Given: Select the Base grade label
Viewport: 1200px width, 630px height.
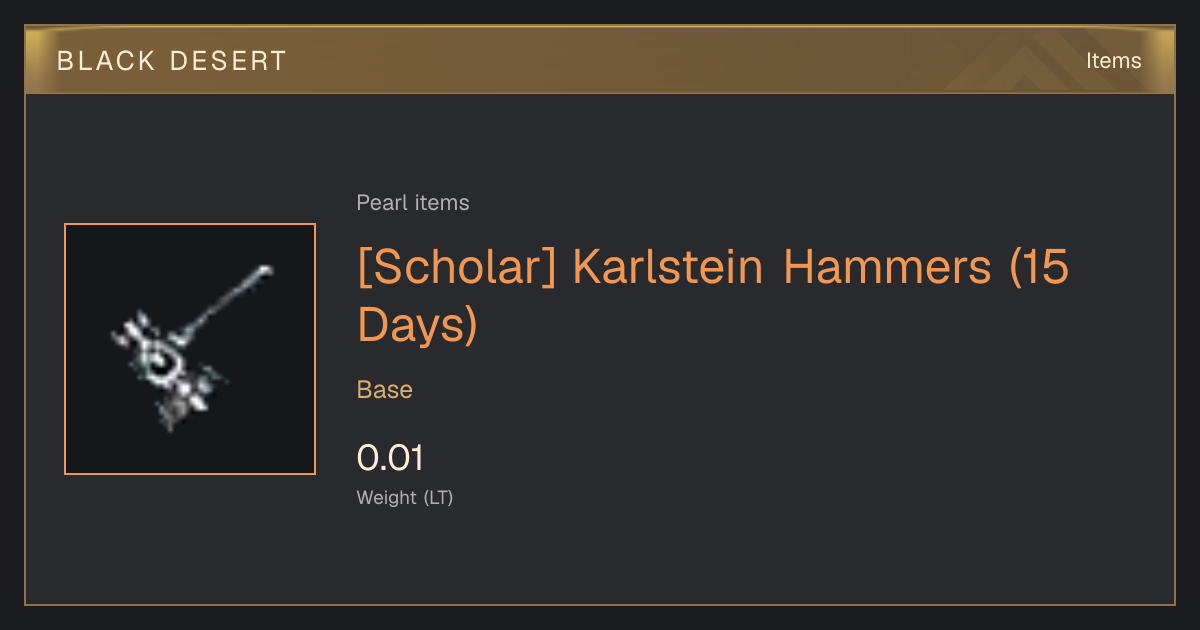Looking at the screenshot, I should tap(385, 390).
